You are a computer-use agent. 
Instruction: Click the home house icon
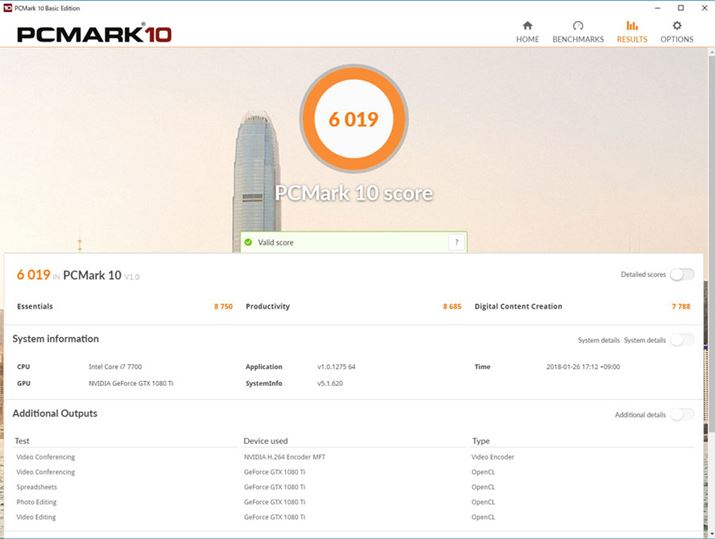click(x=528, y=25)
